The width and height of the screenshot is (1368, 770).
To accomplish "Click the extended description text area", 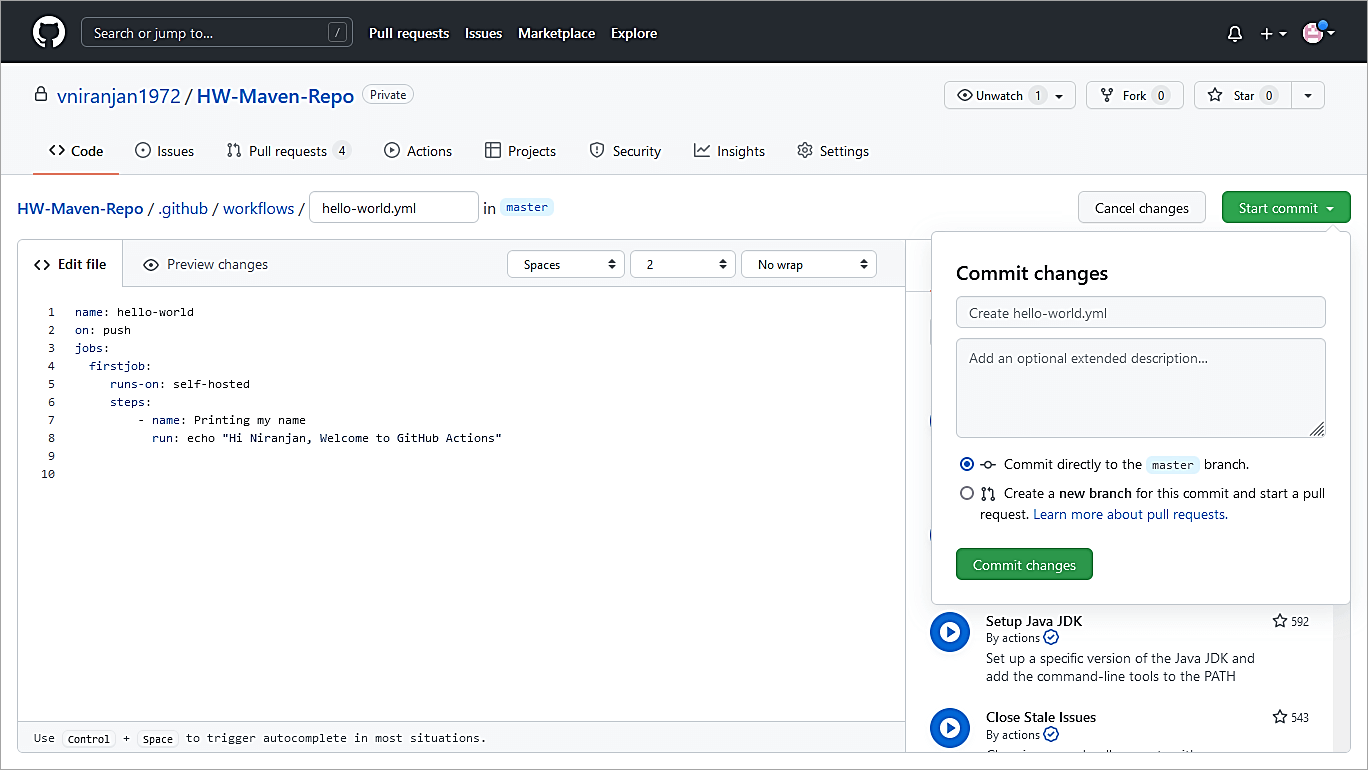I will click(x=1140, y=388).
